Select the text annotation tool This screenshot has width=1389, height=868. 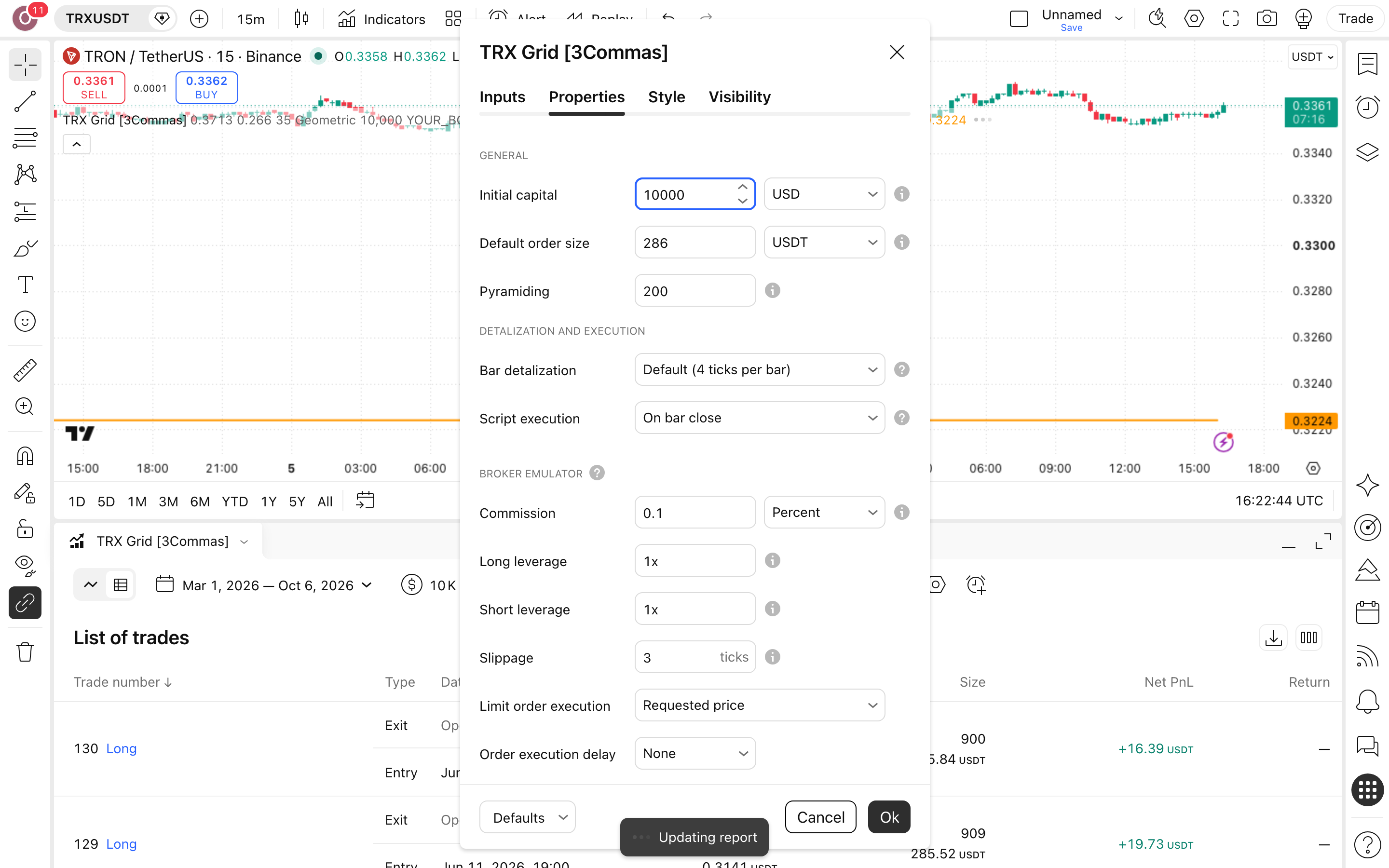click(25, 284)
